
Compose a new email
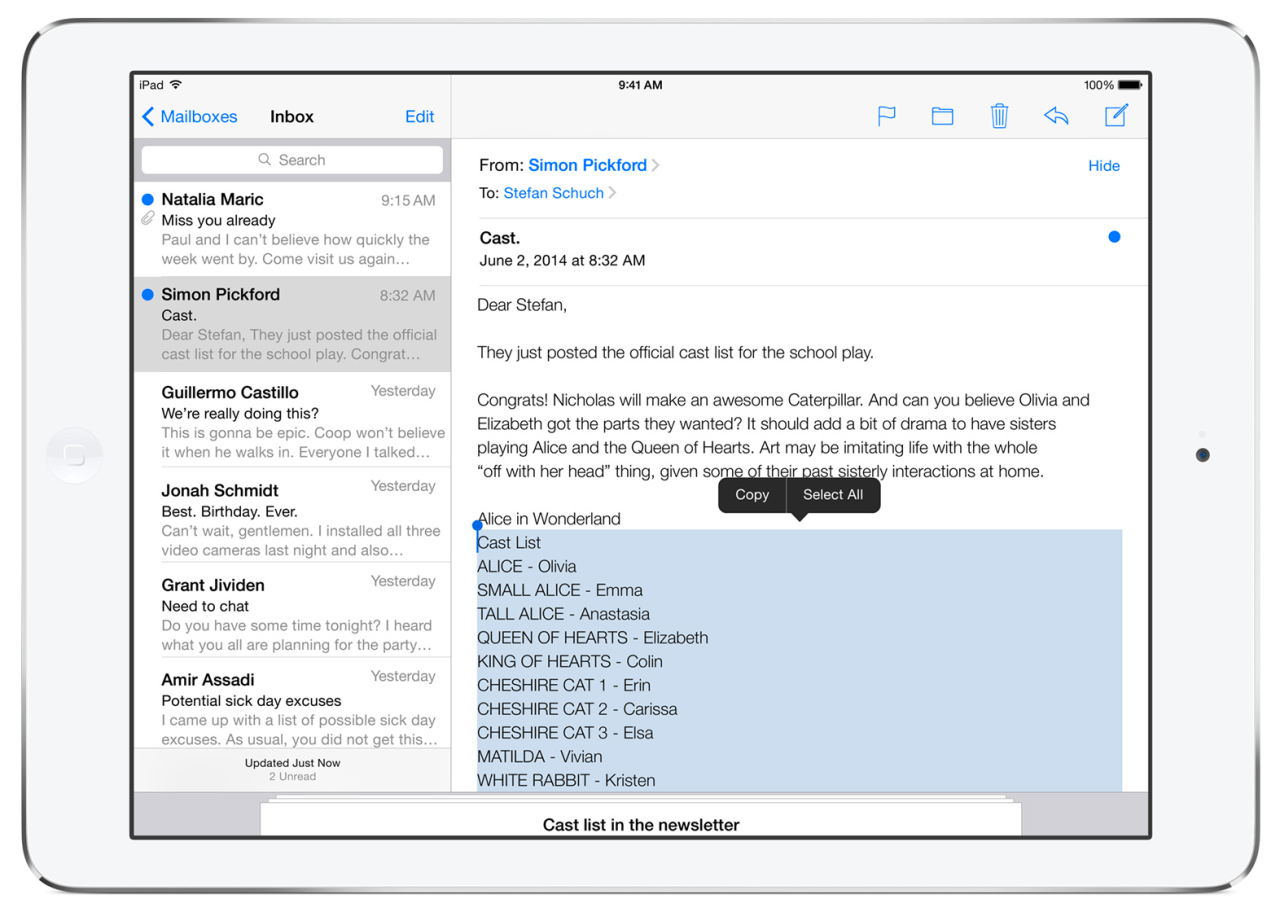pos(1116,116)
